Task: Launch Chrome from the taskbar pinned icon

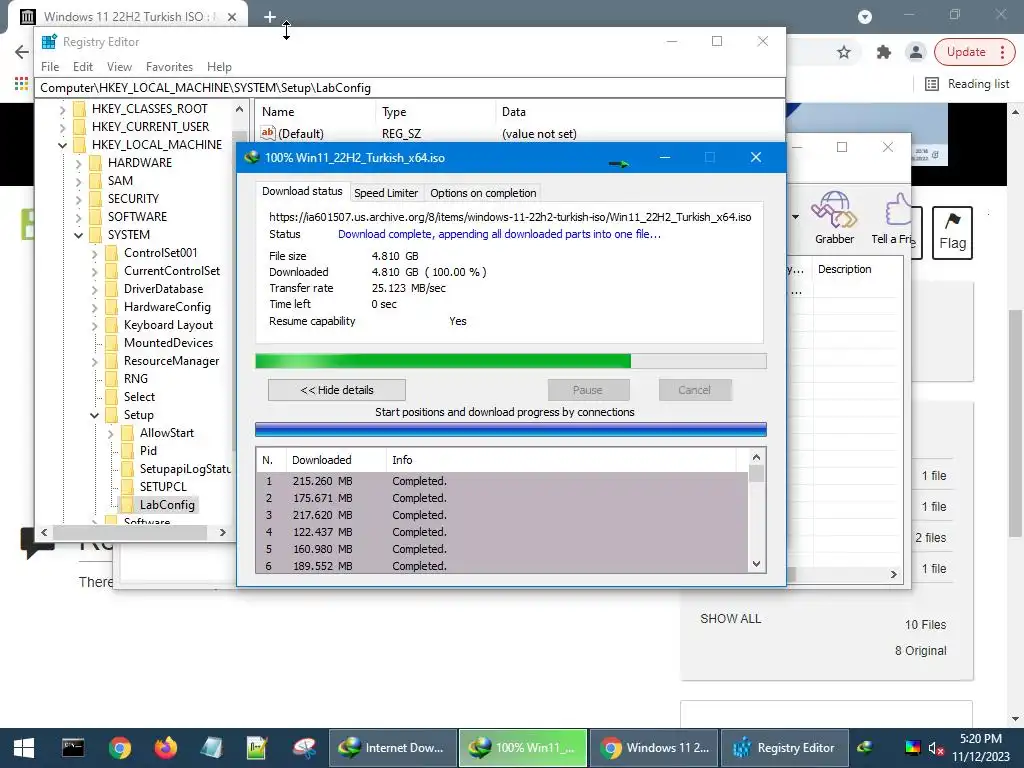Action: coord(120,748)
